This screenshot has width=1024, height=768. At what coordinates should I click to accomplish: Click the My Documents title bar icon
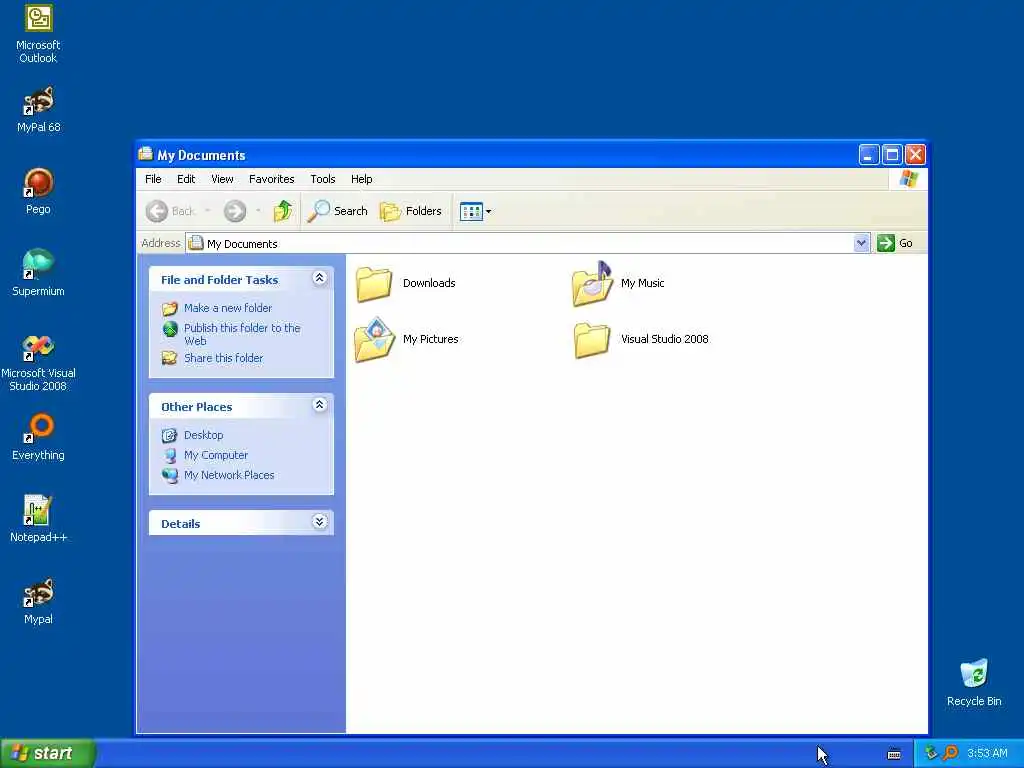(x=146, y=154)
